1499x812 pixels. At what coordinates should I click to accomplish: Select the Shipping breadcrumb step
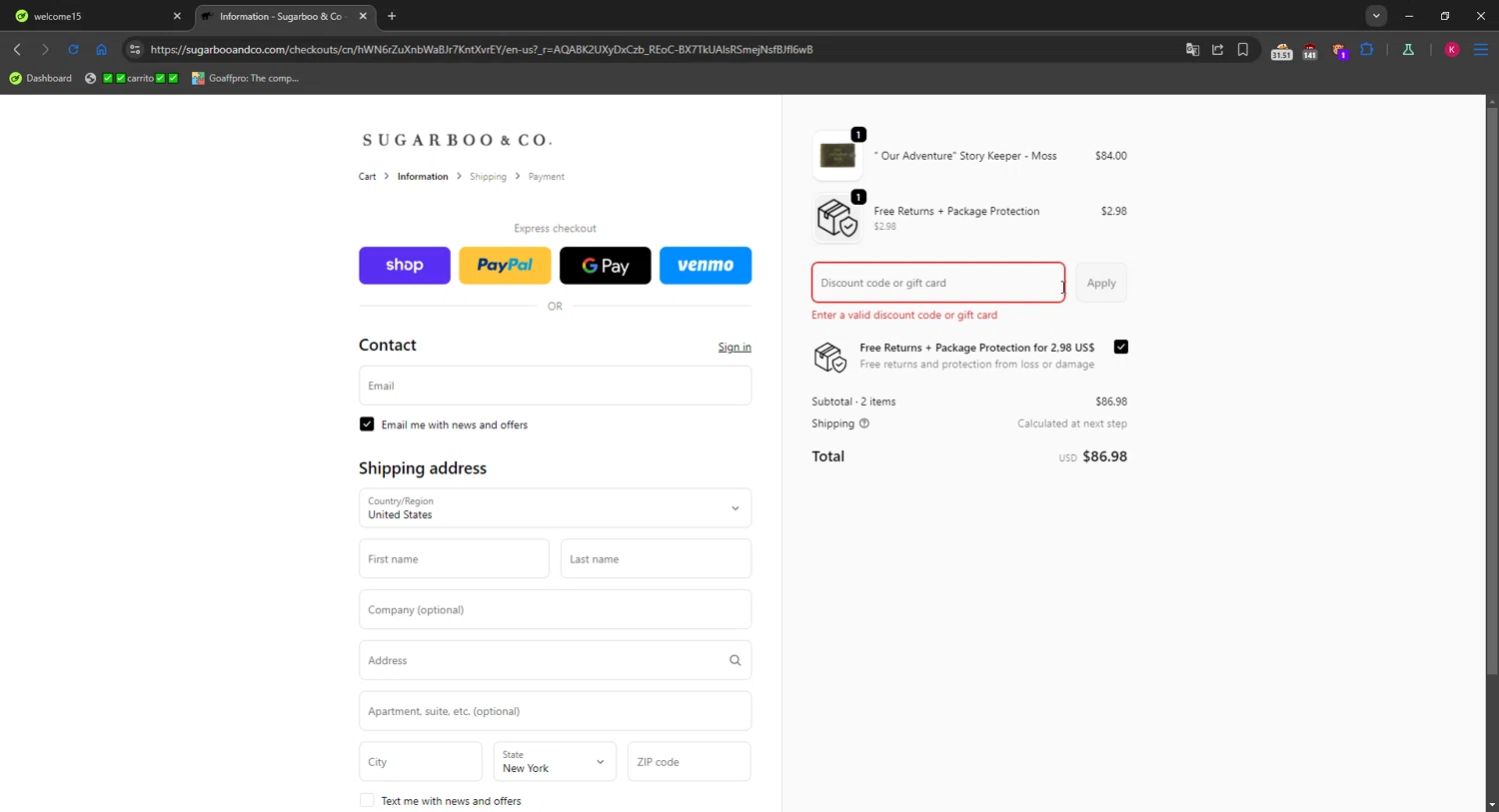tap(488, 177)
